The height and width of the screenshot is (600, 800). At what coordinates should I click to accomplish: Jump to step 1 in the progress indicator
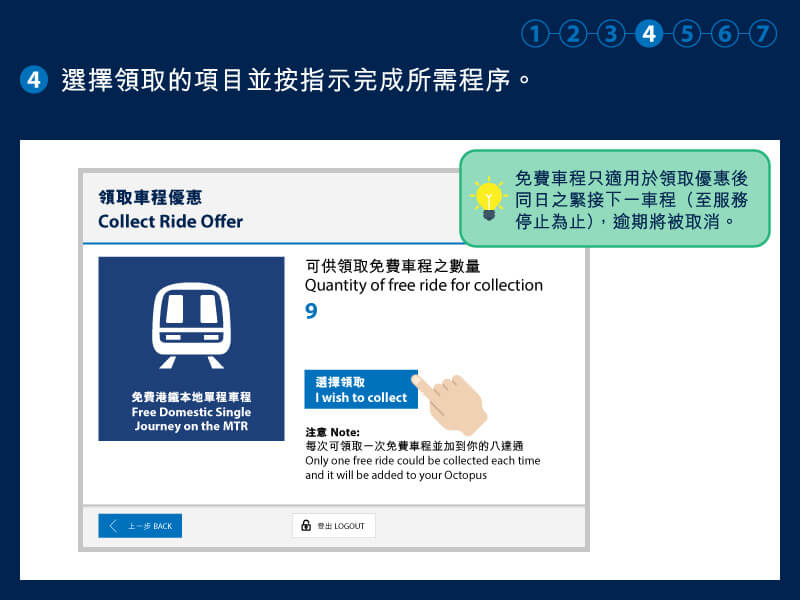click(x=535, y=34)
